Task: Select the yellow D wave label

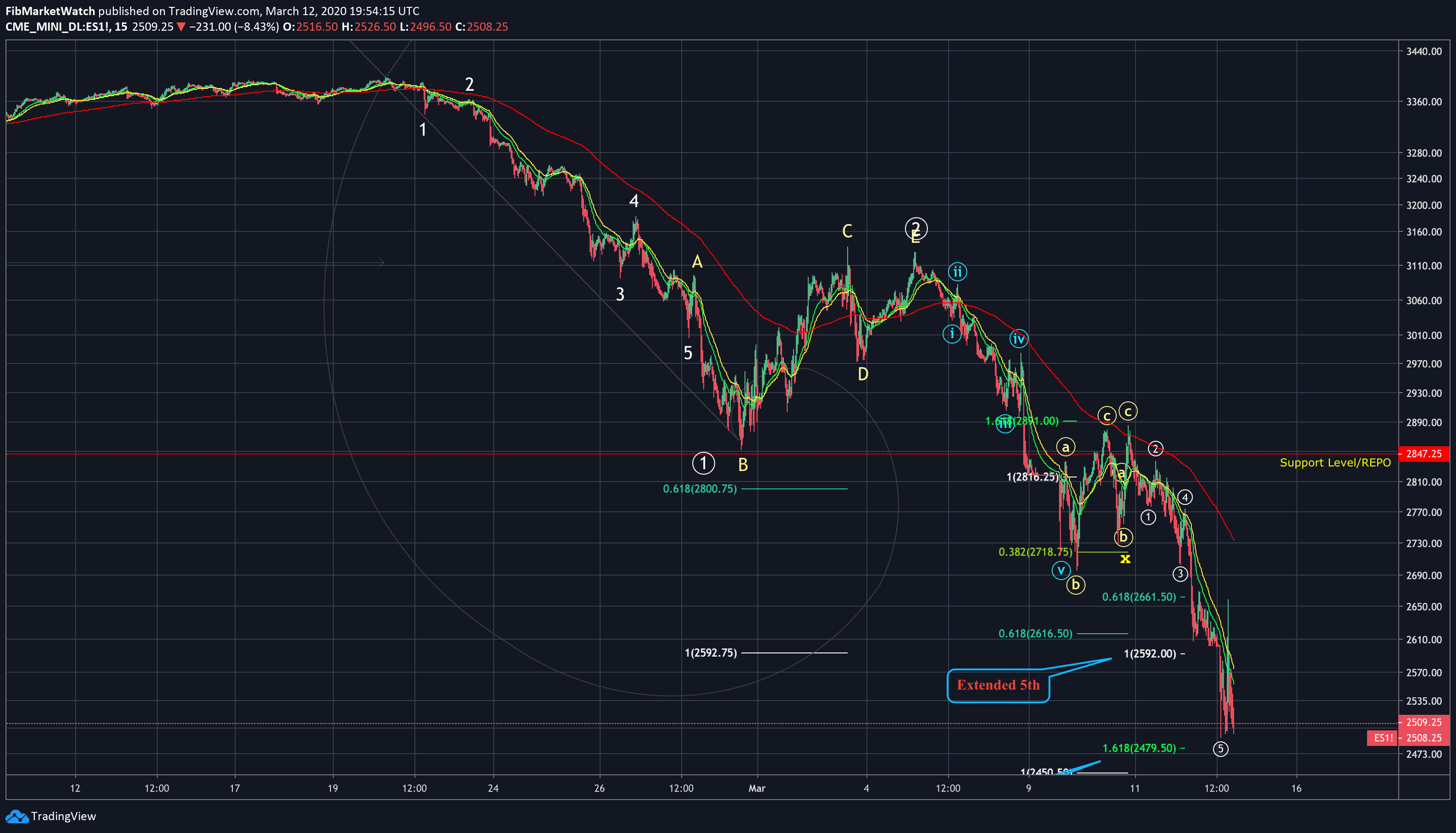Action: (x=863, y=374)
